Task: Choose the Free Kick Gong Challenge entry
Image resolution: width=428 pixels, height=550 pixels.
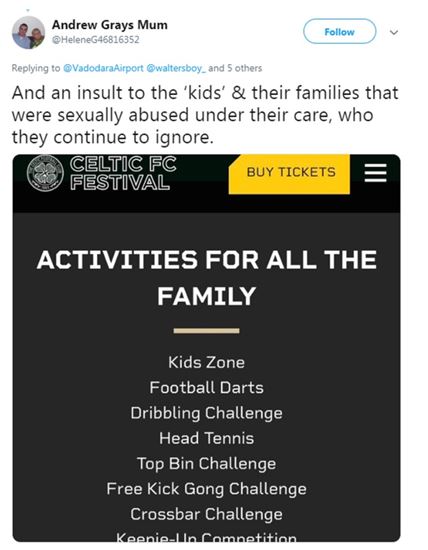Action: pyautogui.click(x=206, y=489)
